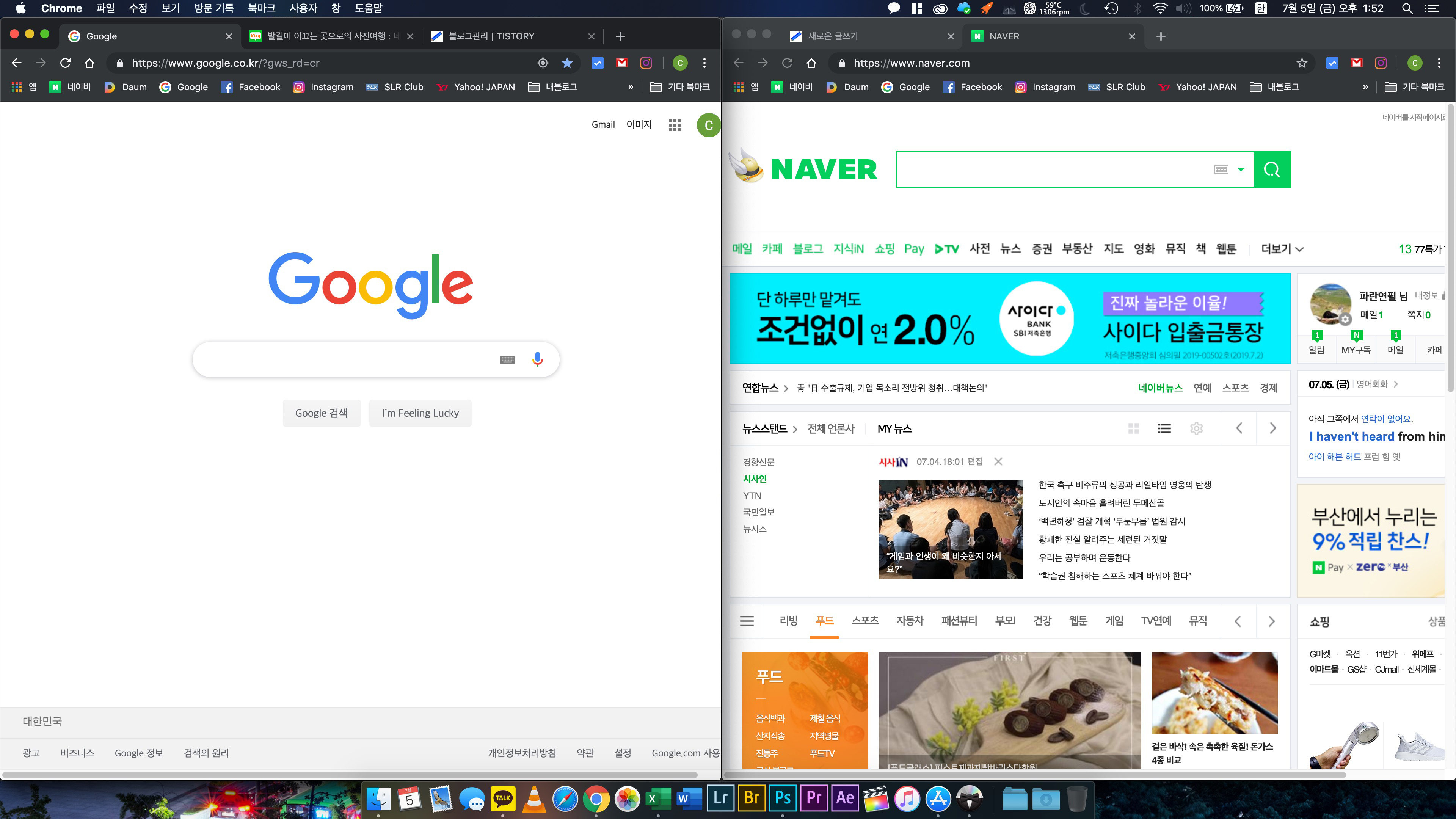
Task: Launch Photoshop from the Dock
Action: [782, 799]
